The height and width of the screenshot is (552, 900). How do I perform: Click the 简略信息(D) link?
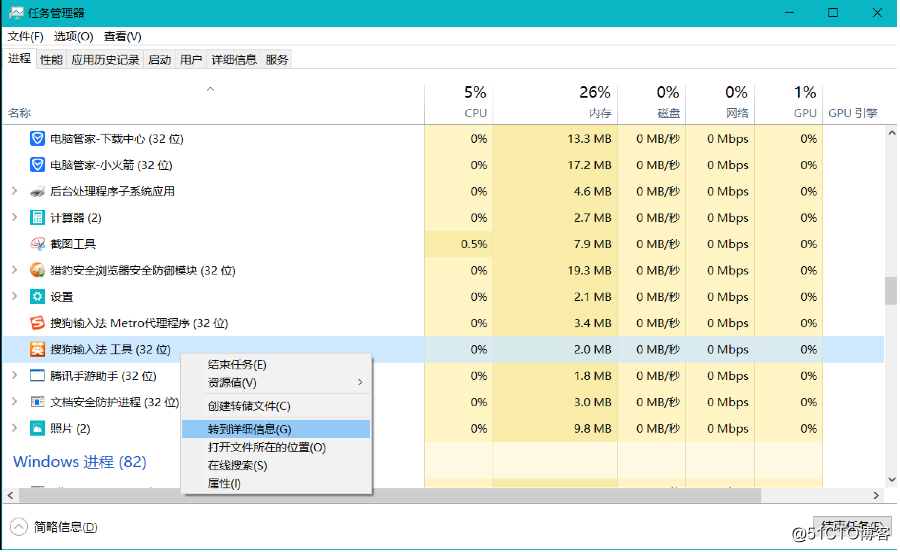point(65,527)
